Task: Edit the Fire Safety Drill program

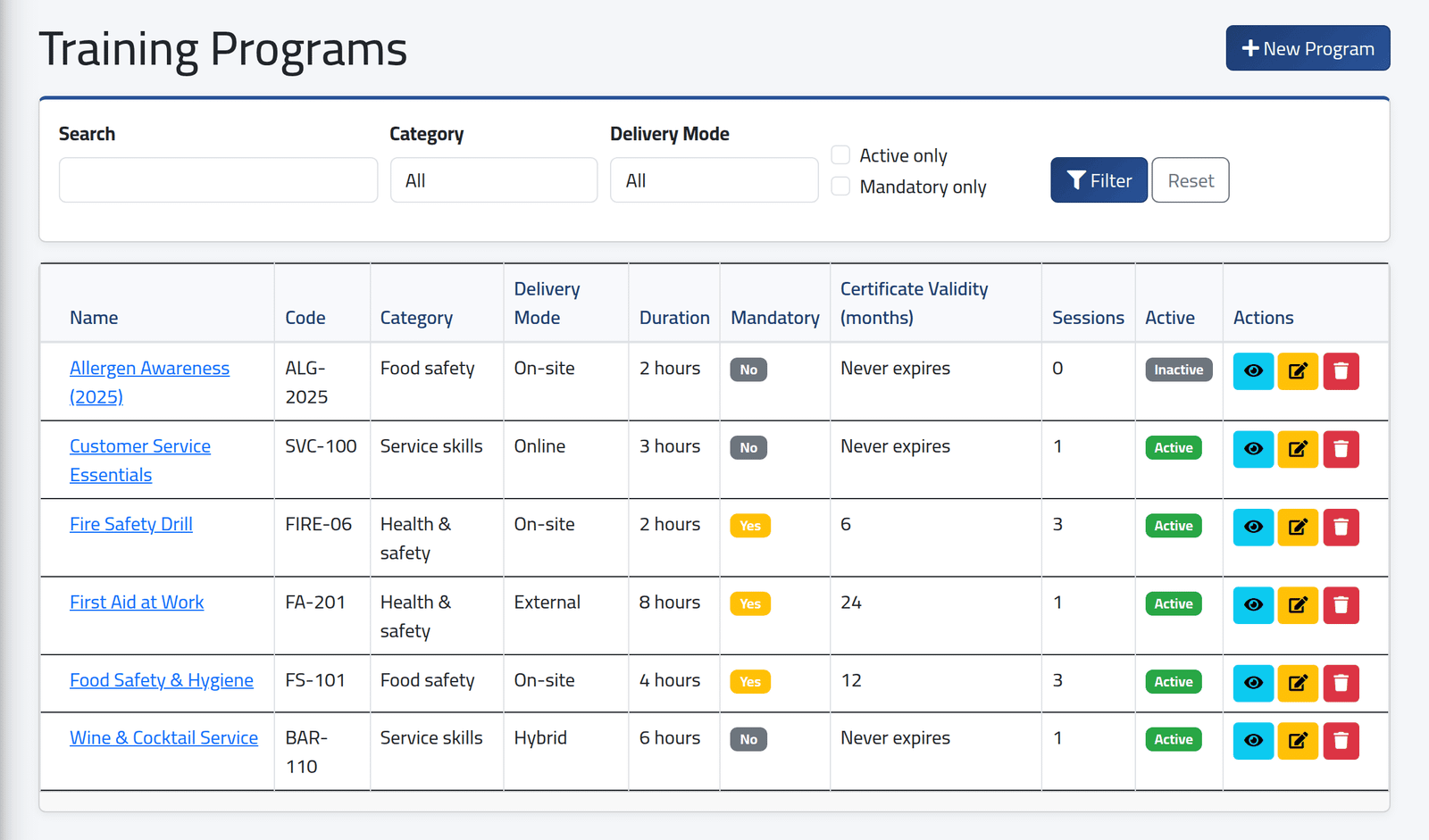Action: [1298, 528]
